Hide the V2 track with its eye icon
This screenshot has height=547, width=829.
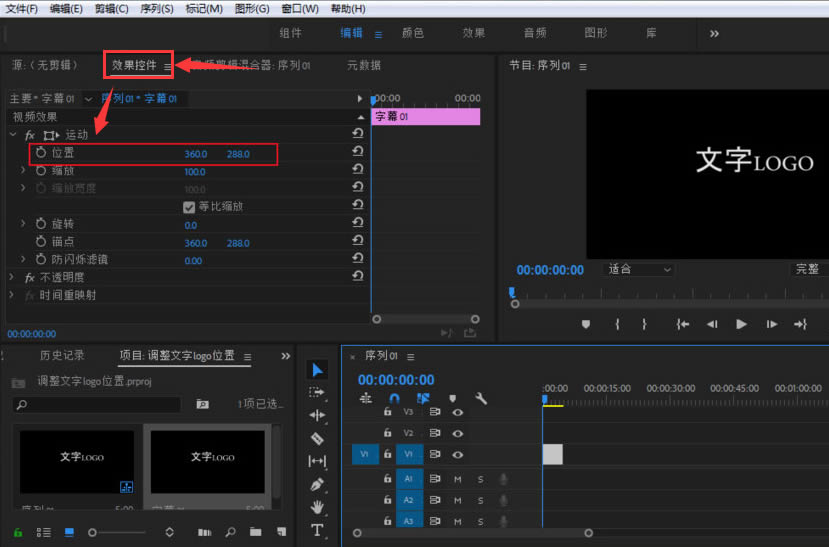pos(458,433)
